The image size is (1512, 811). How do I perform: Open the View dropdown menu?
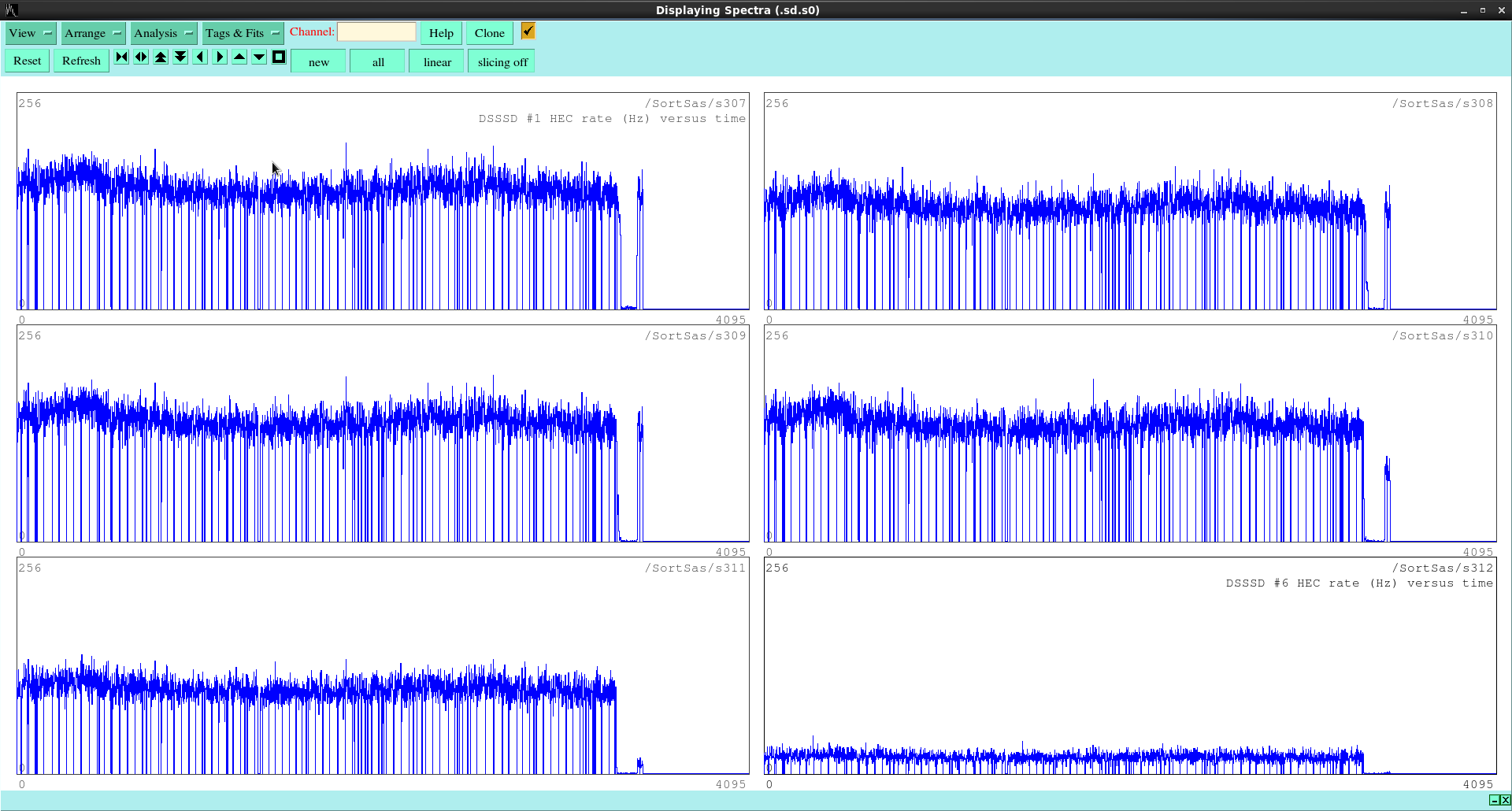(x=30, y=33)
